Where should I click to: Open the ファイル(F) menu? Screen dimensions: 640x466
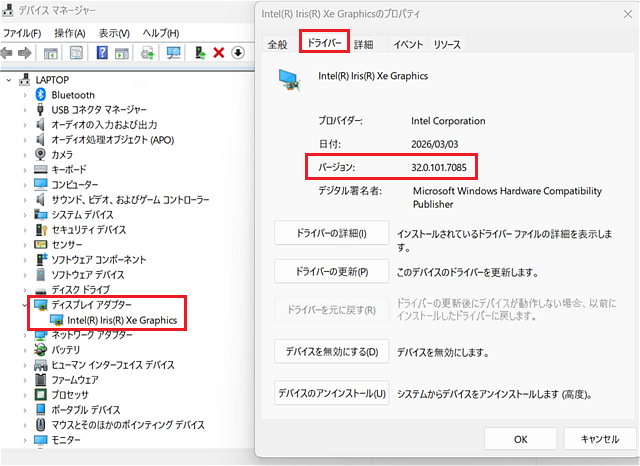point(22,33)
